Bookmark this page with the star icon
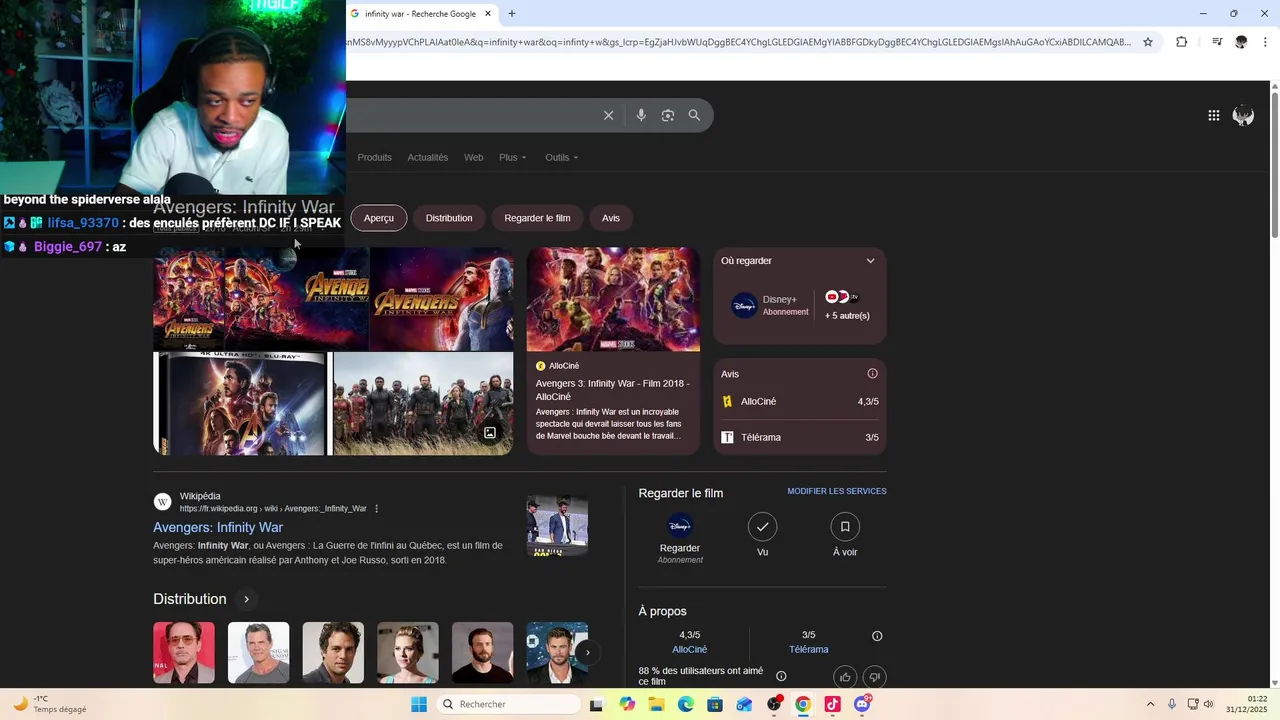The height and width of the screenshot is (720, 1280). tap(1148, 42)
